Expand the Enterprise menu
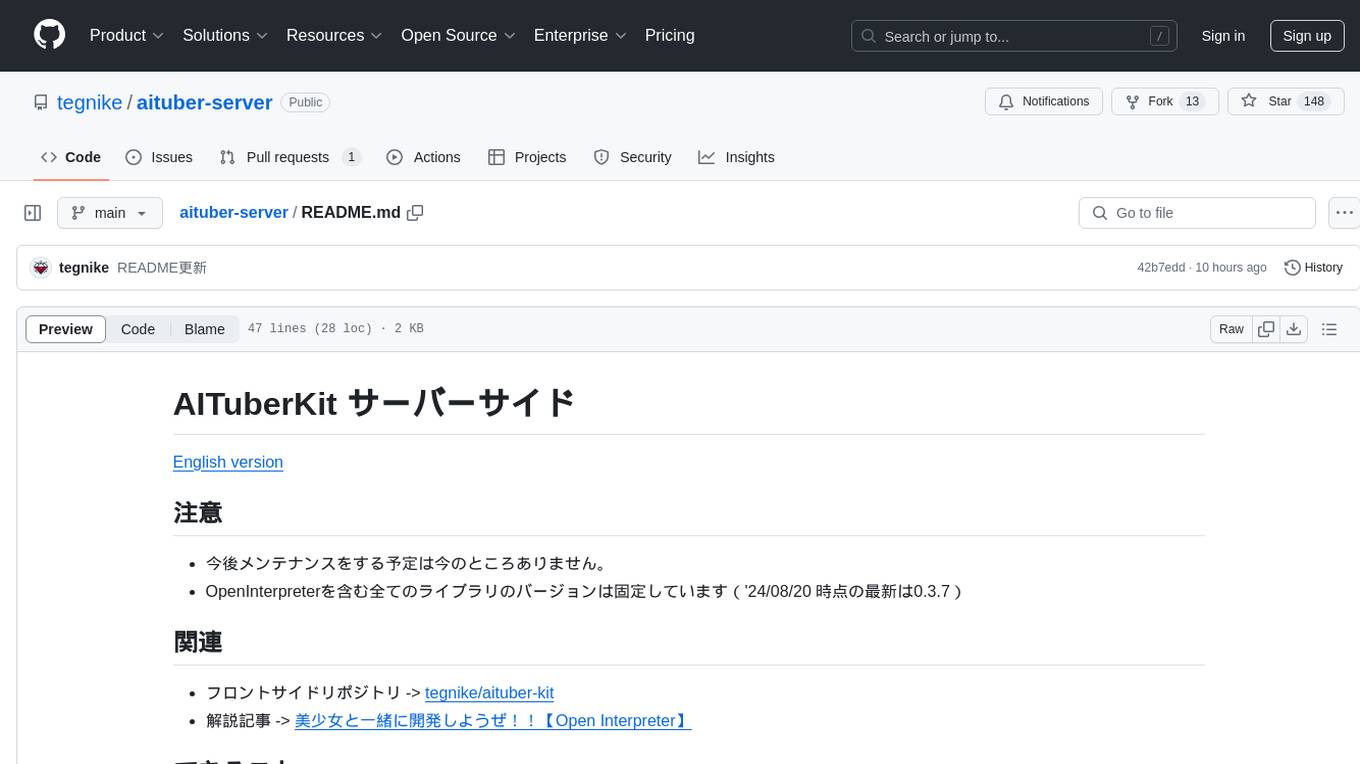The image size is (1360, 764). (x=580, y=35)
